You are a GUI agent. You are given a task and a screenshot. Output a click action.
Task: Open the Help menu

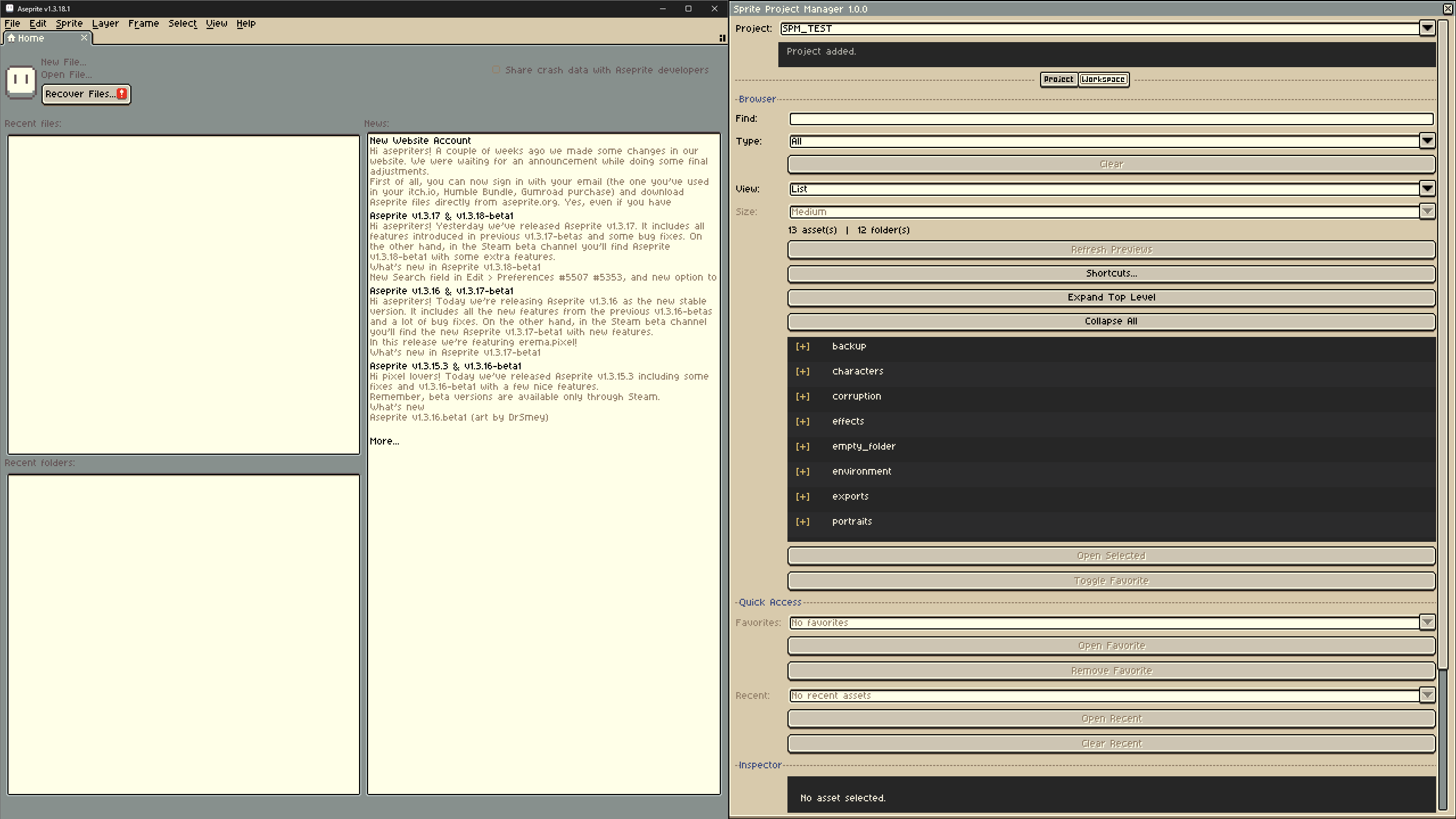pyautogui.click(x=246, y=23)
